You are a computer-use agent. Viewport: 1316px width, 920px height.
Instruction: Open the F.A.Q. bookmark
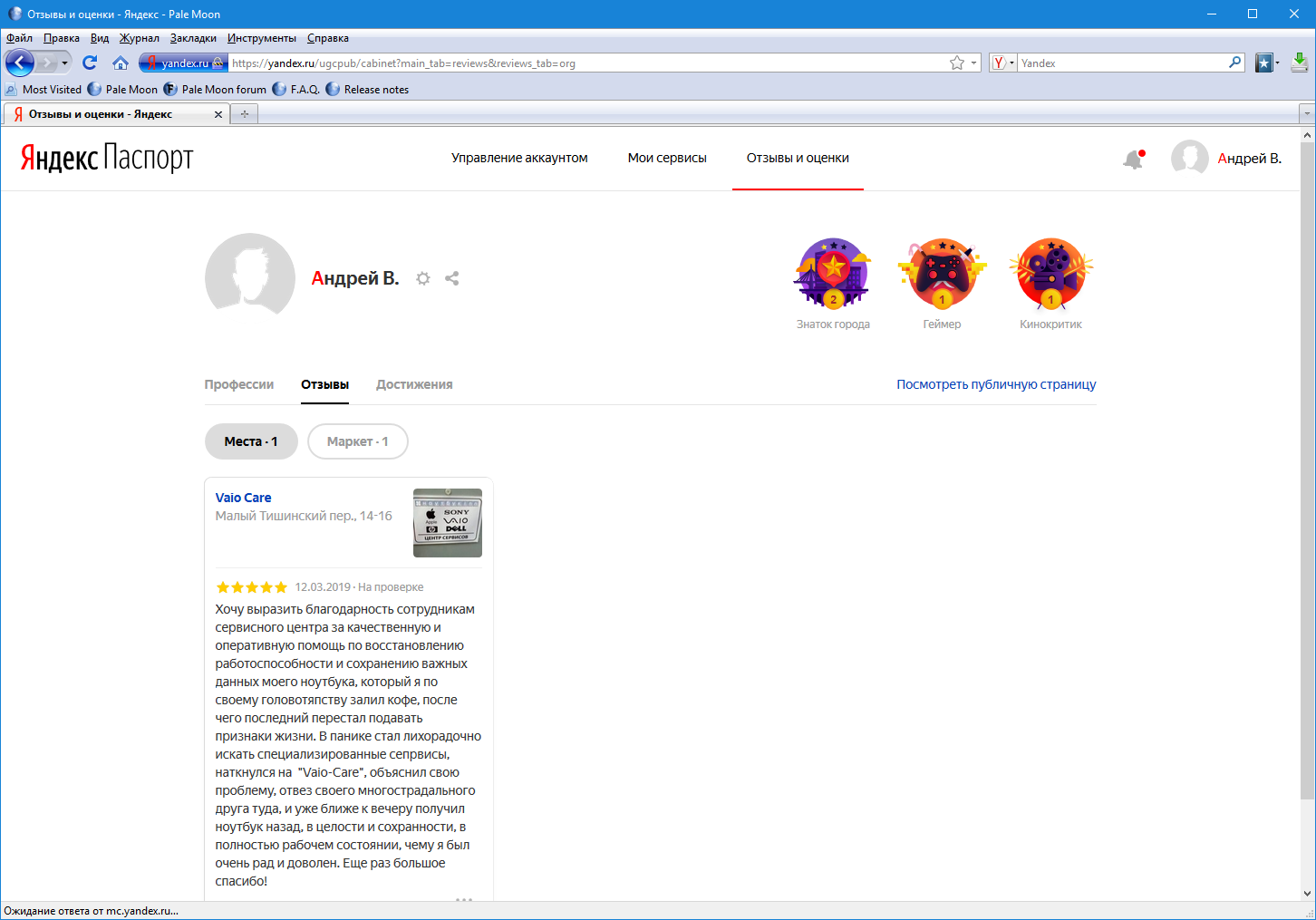[x=296, y=89]
